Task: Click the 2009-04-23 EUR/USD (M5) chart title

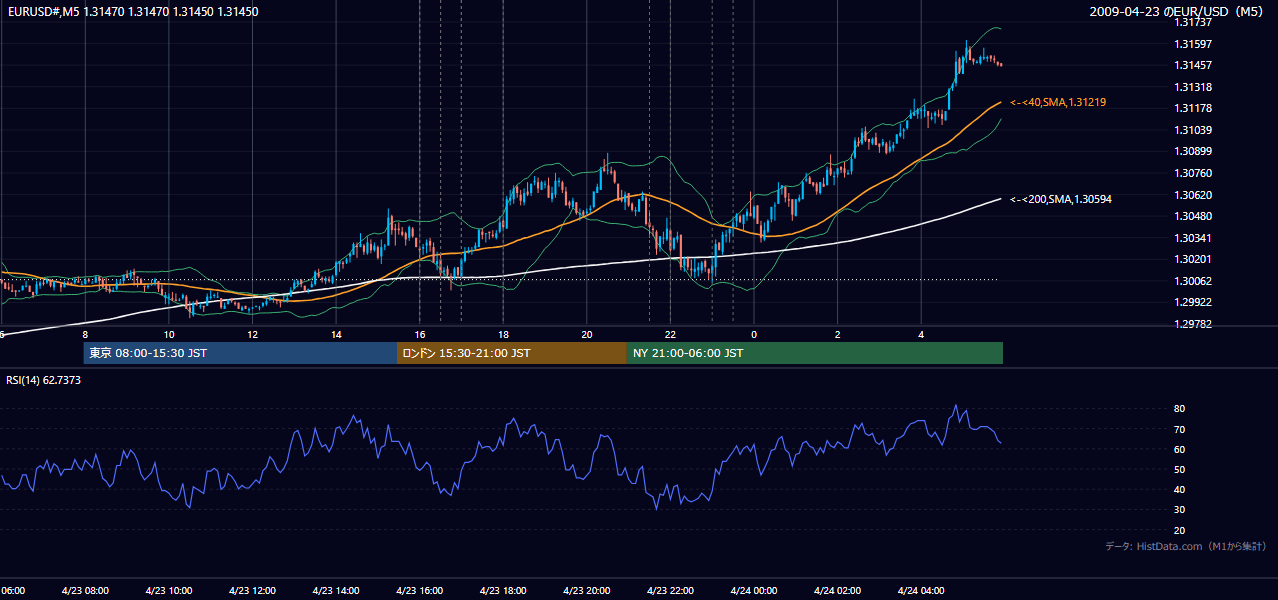Action: click(x=1176, y=12)
